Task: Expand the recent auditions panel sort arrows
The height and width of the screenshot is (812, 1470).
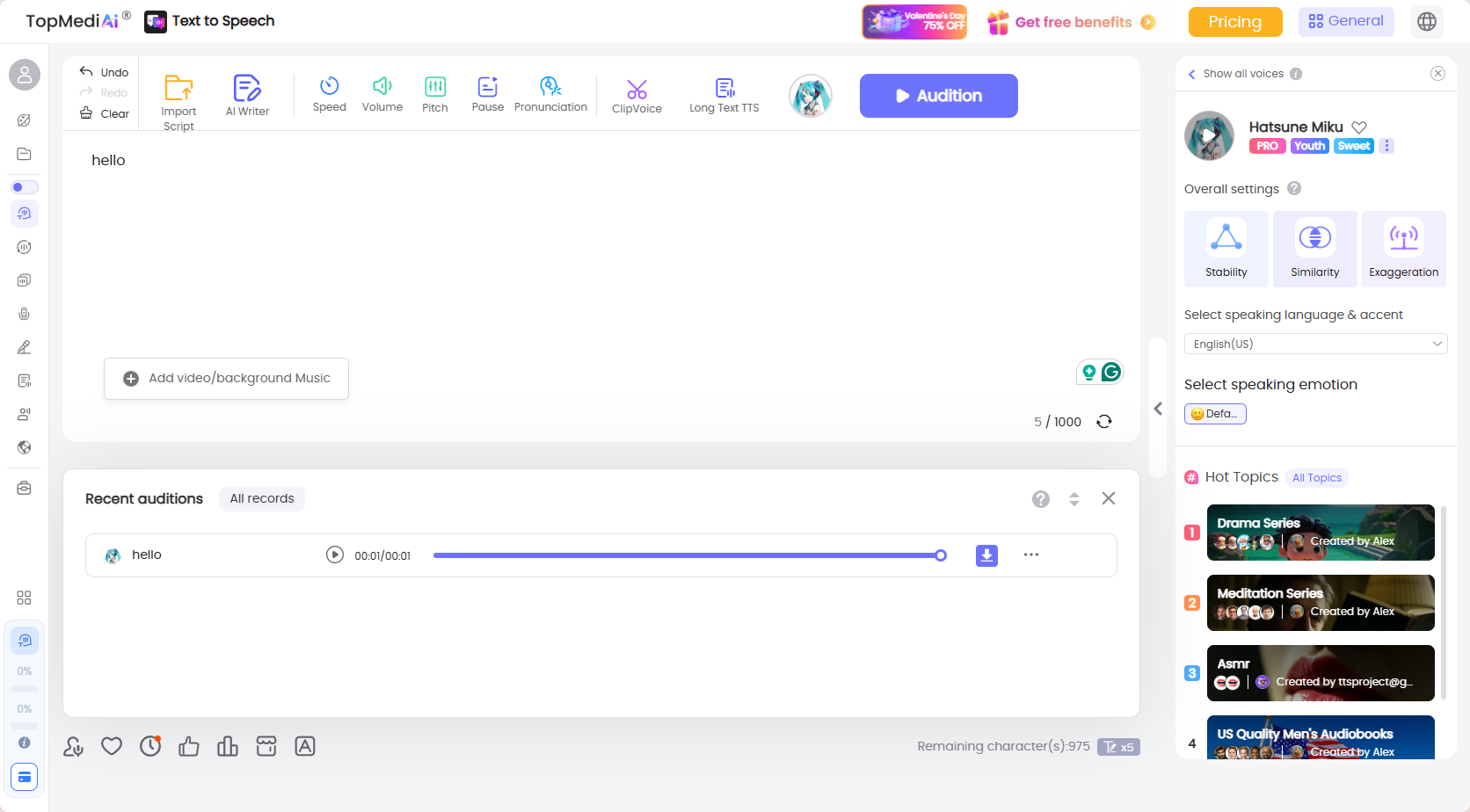Action: [1074, 499]
